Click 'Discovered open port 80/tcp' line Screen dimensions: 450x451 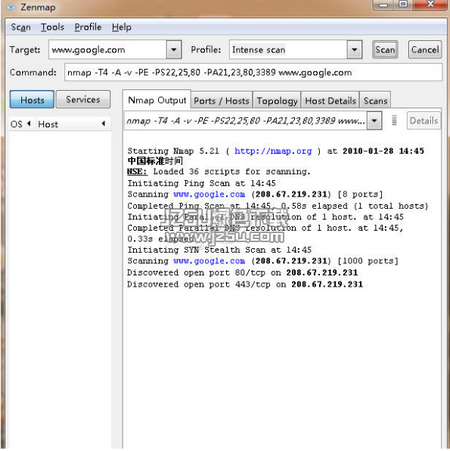242,273
